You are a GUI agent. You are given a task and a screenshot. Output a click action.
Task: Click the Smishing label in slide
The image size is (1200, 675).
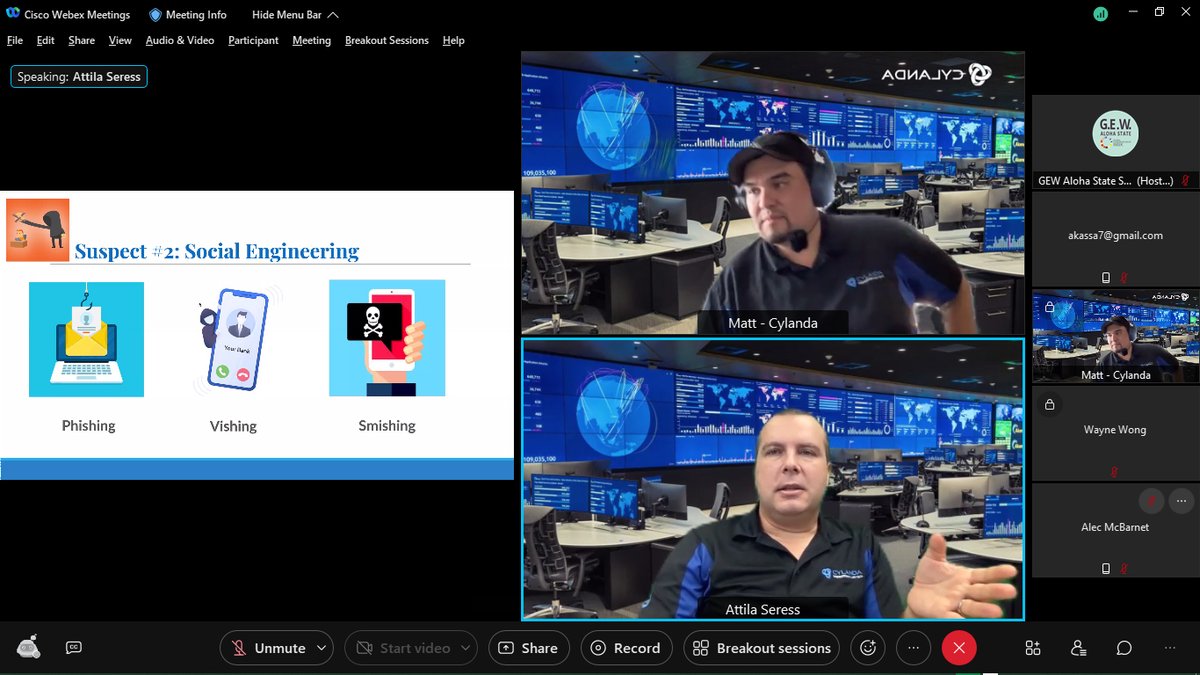pos(387,426)
